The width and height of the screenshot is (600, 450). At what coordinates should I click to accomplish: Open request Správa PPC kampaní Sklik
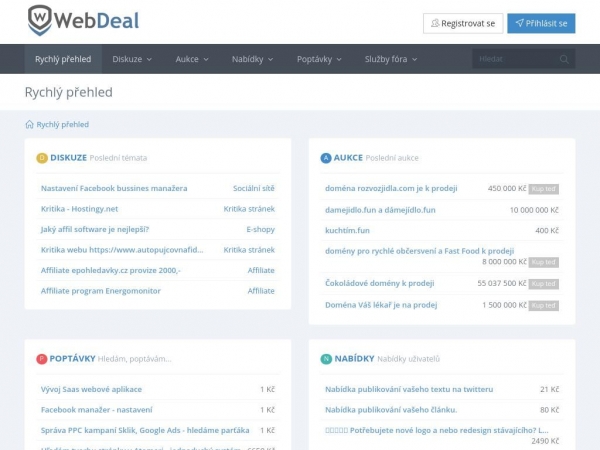145,430
